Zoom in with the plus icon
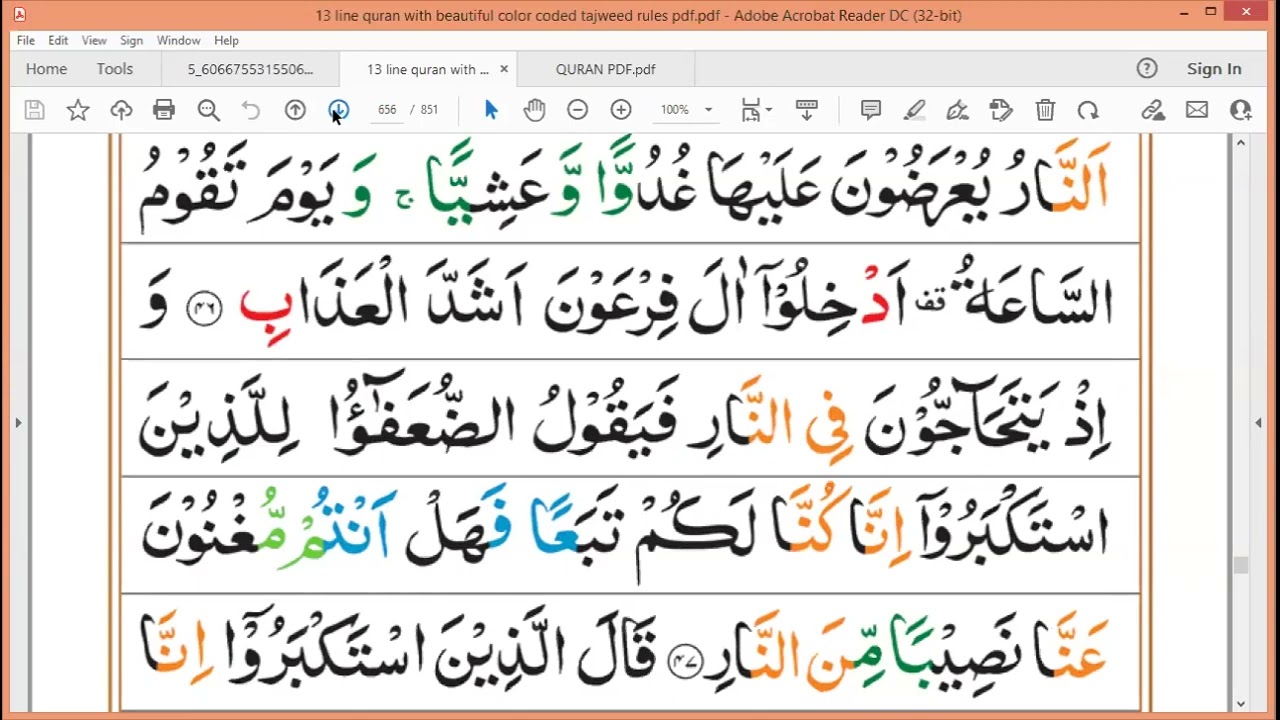The width and height of the screenshot is (1280, 720). click(x=621, y=110)
